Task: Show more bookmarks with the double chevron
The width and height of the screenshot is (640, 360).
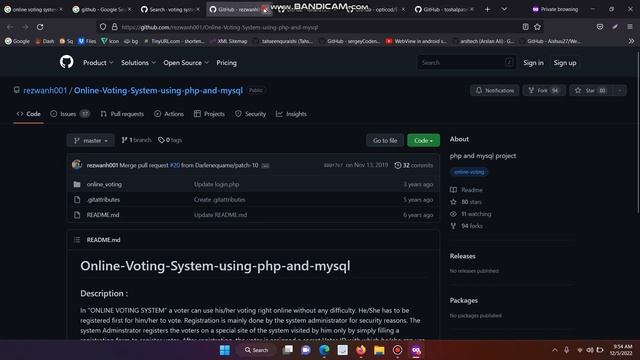Action: pos(631,41)
